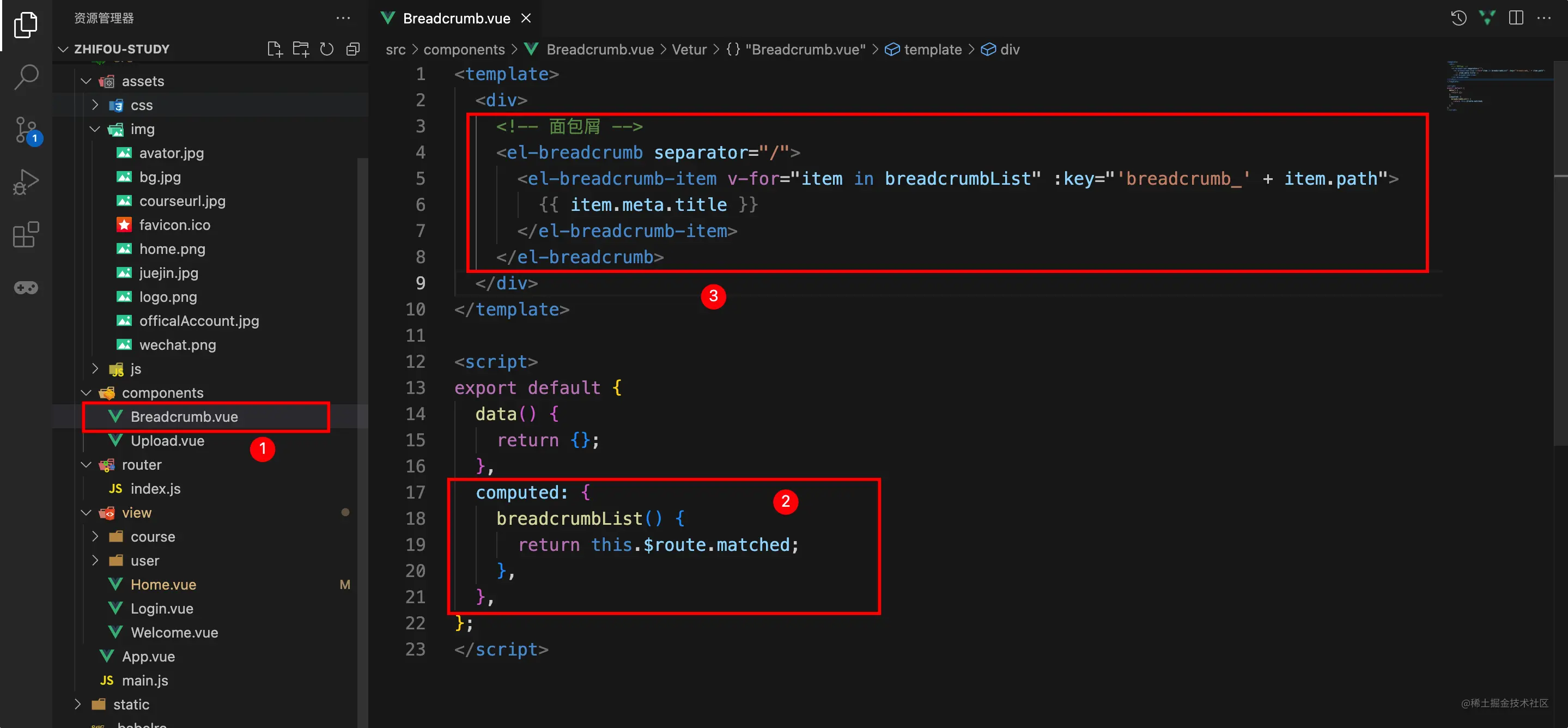Click the template breadcrumb path segment
Screen dimensions: 1568x728
(932, 49)
